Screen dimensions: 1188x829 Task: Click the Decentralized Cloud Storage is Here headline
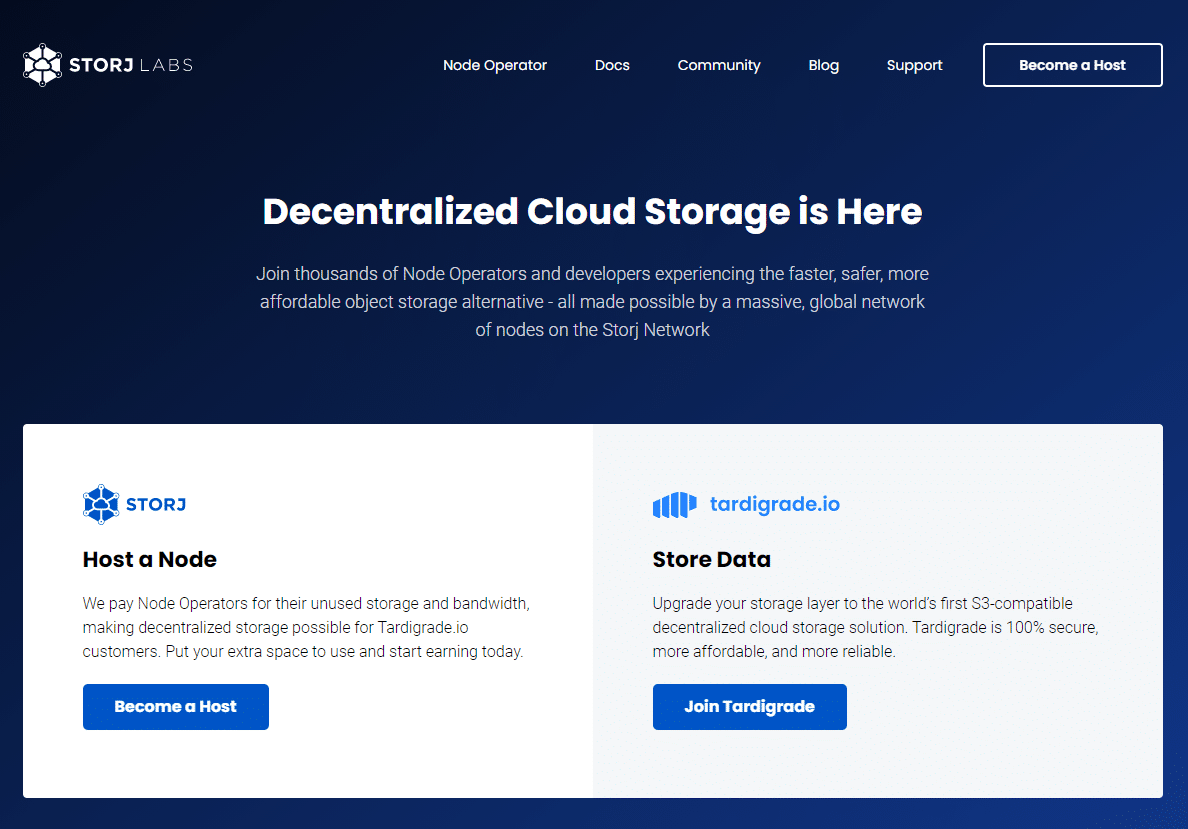click(x=592, y=212)
